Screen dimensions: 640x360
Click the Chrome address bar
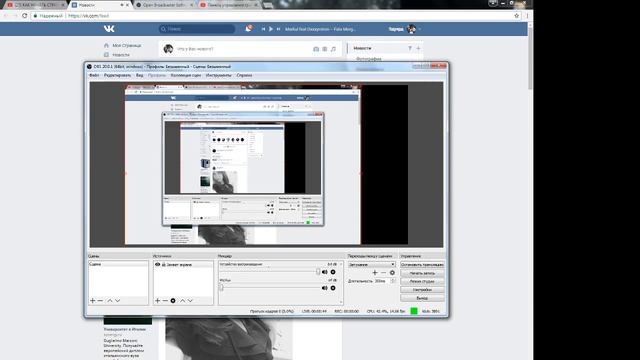tap(271, 16)
